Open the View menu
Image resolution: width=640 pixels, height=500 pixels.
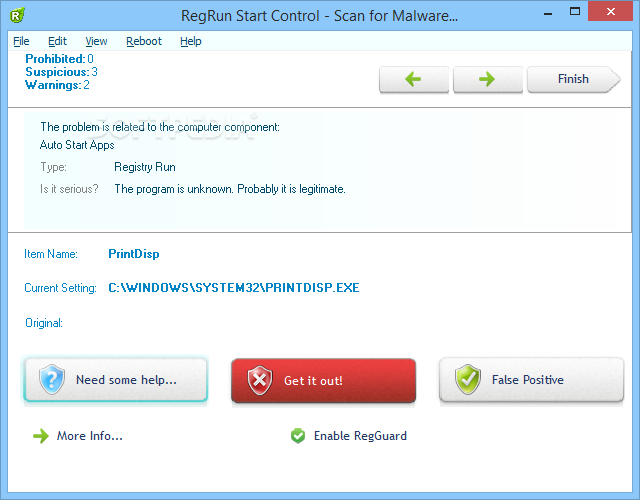(x=96, y=41)
